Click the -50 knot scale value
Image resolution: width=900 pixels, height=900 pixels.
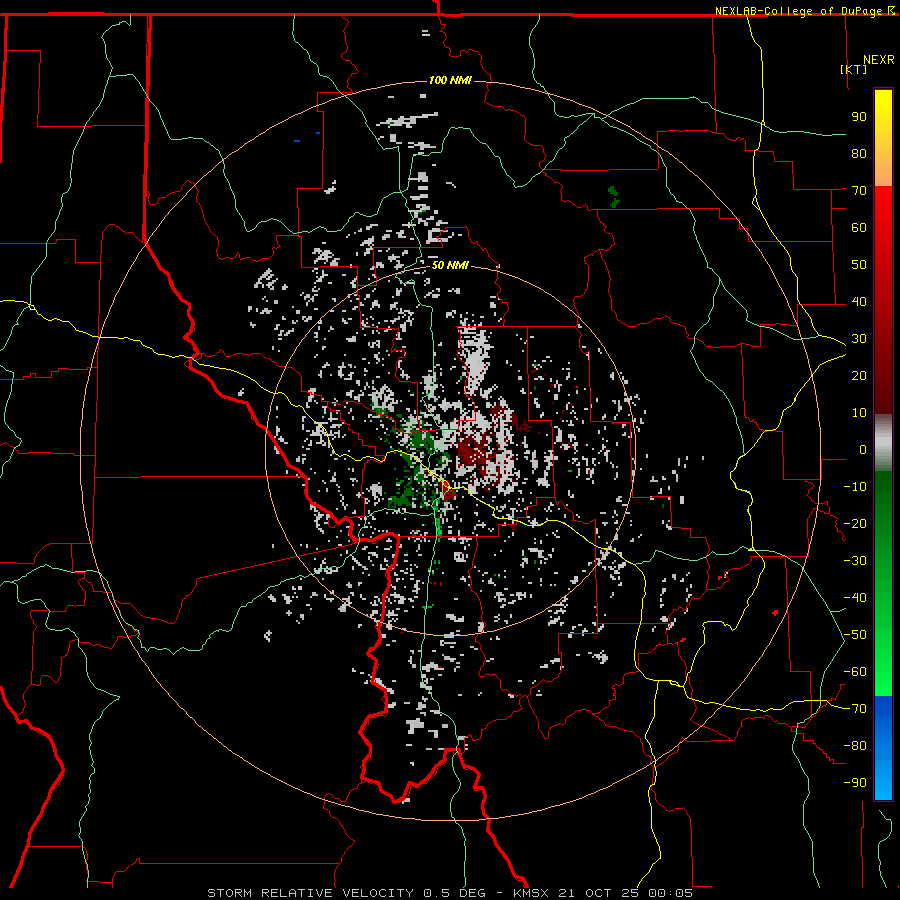coord(855,635)
